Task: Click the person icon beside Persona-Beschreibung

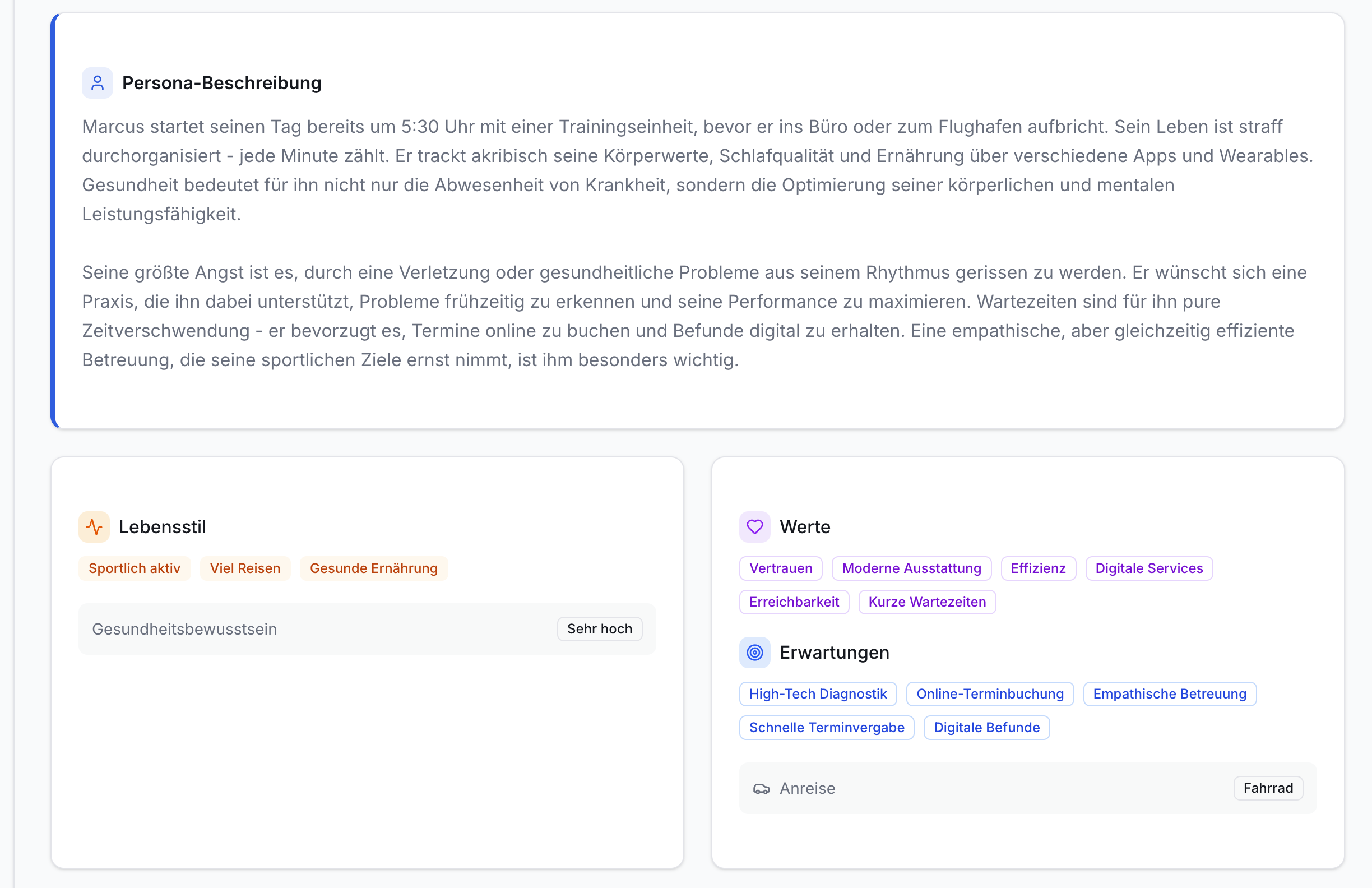Action: click(98, 83)
